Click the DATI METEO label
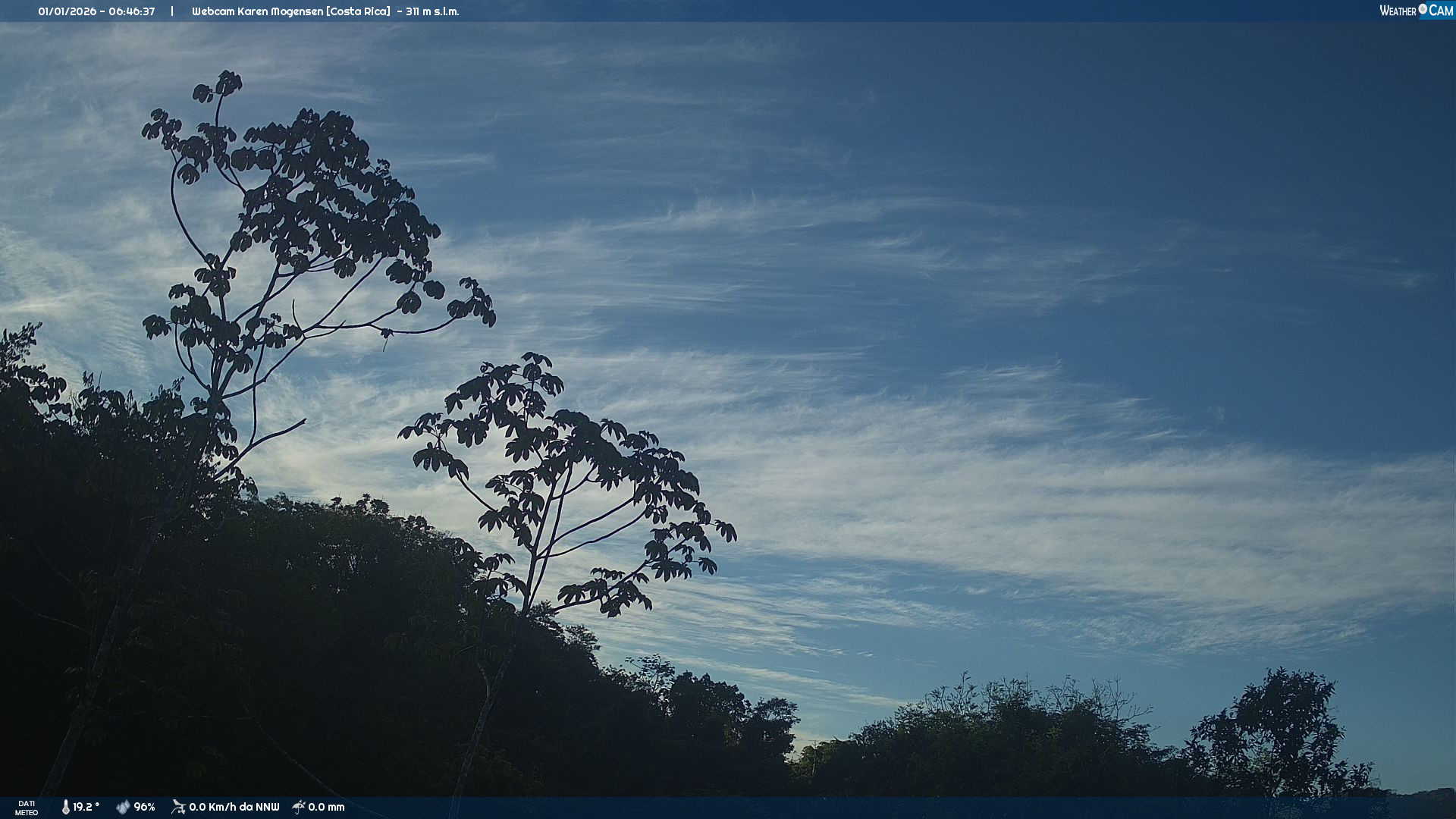The image size is (1456, 819). [27, 808]
